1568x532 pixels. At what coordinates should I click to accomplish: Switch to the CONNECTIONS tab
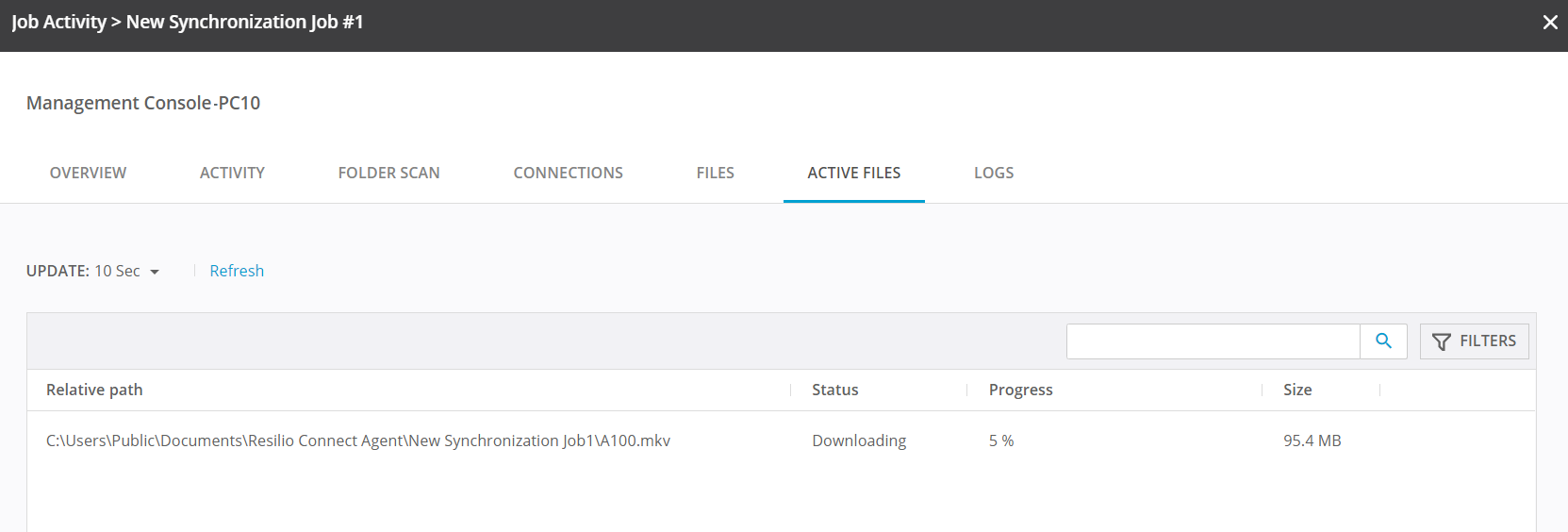(x=568, y=174)
